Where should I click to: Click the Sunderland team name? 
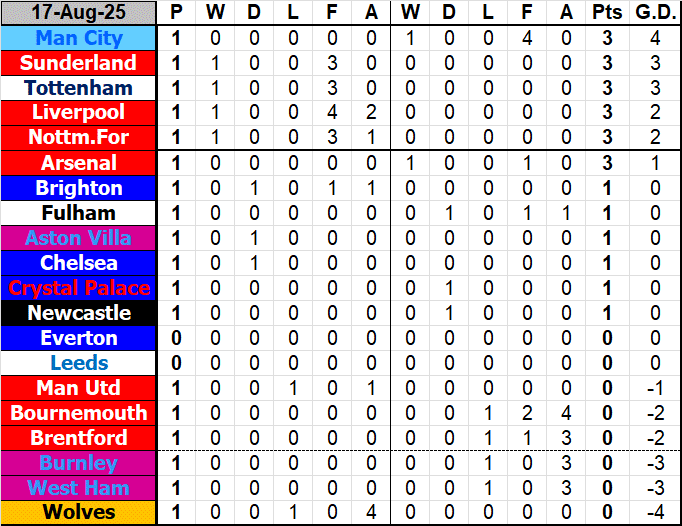pyautogui.click(x=79, y=63)
